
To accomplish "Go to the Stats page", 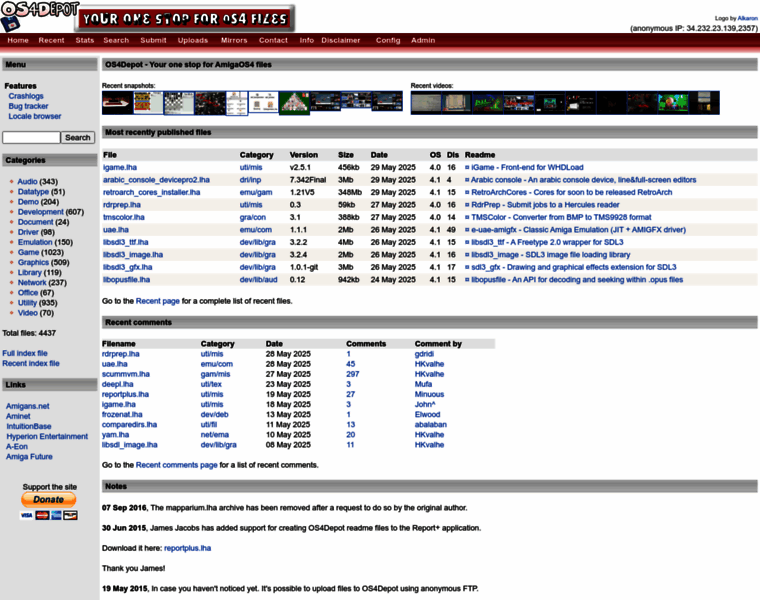I will pyautogui.click(x=85, y=40).
